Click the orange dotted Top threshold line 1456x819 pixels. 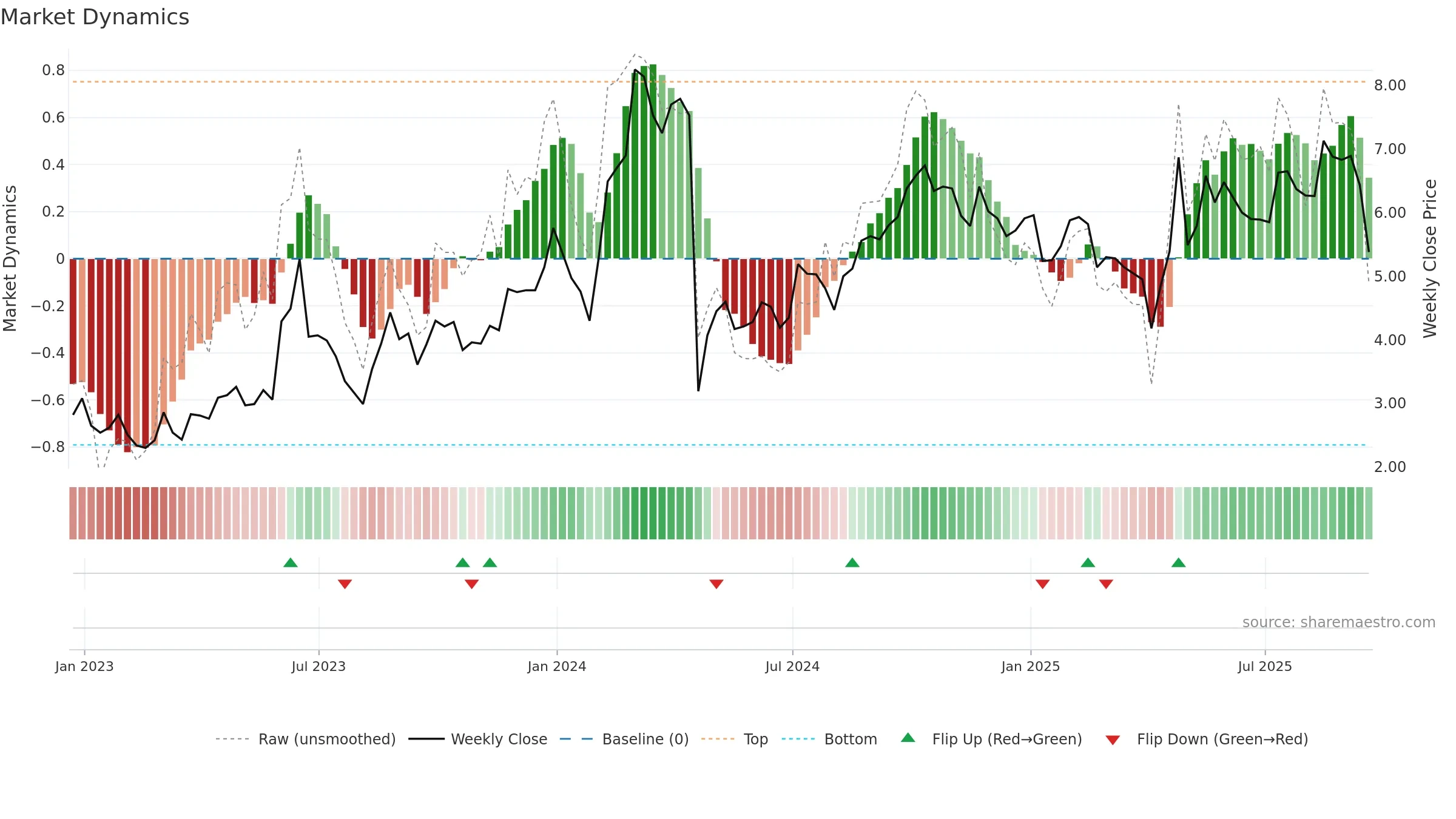[721, 82]
